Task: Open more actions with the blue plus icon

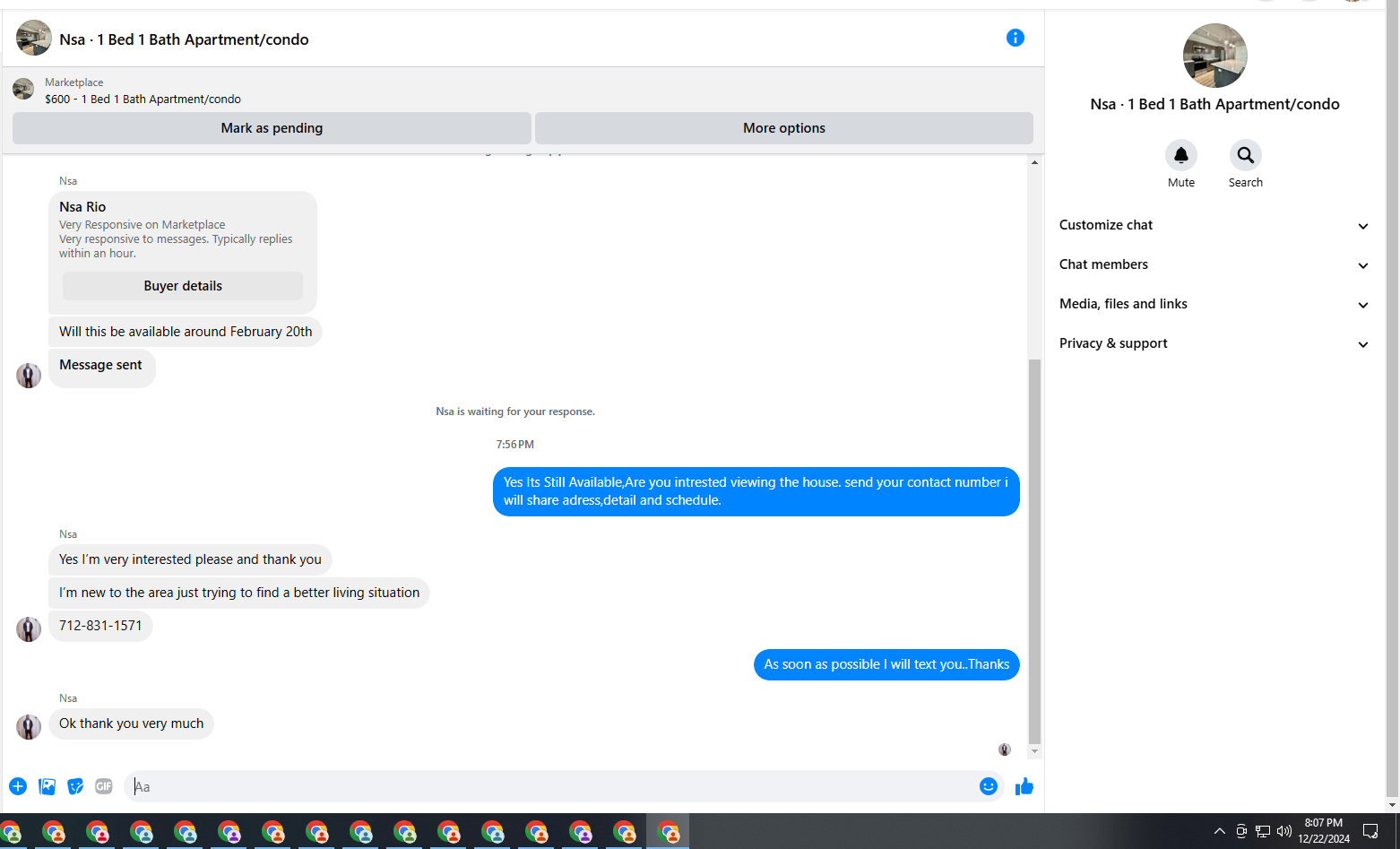Action: [18, 786]
